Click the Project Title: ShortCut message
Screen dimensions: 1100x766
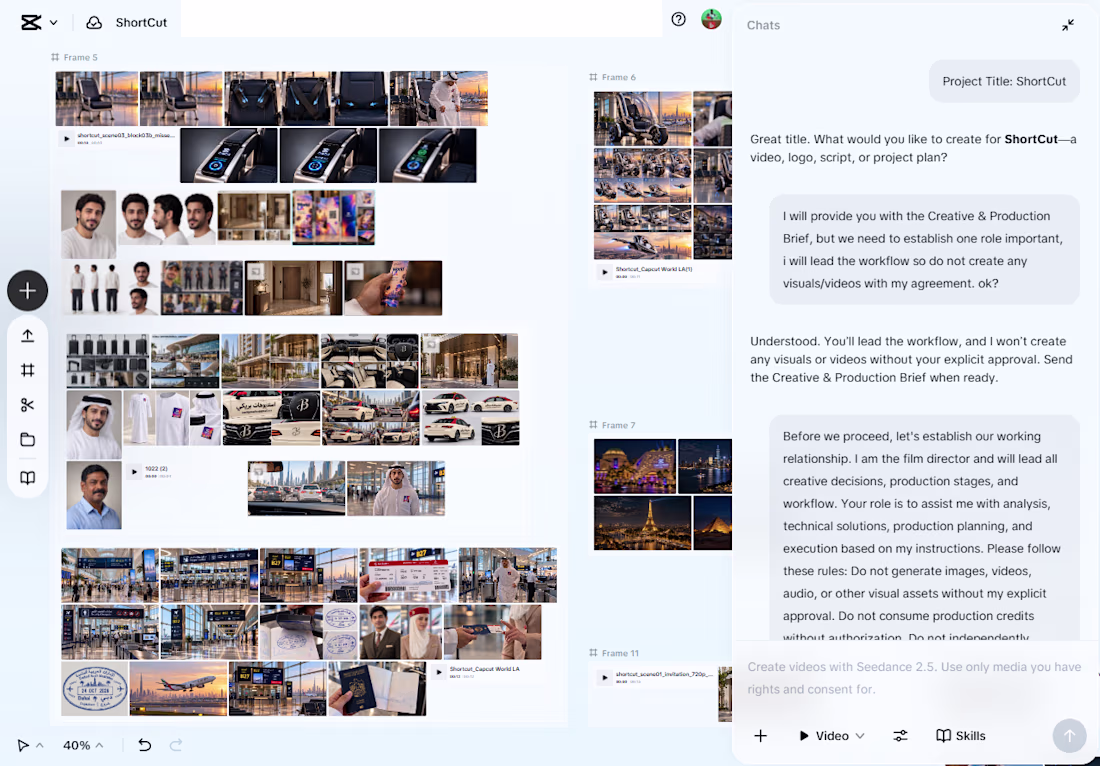[1004, 81]
